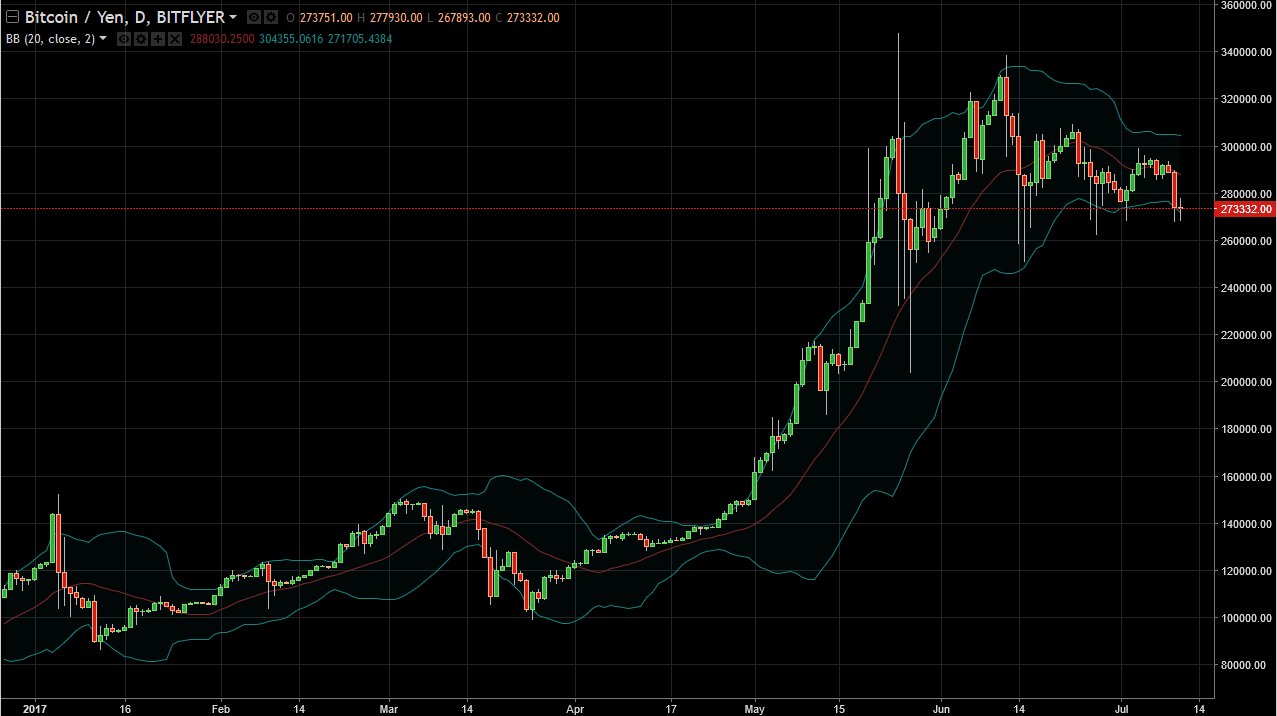Click the 300000.00 price axis label
Screen dimensions: 1277x716
(x=1245, y=147)
